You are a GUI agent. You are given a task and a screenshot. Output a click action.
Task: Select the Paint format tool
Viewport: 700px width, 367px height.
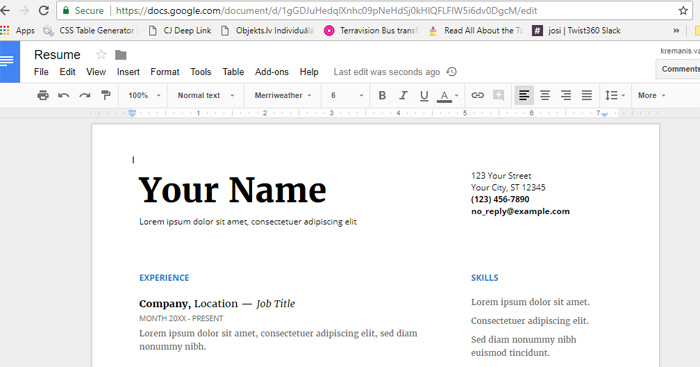point(106,95)
